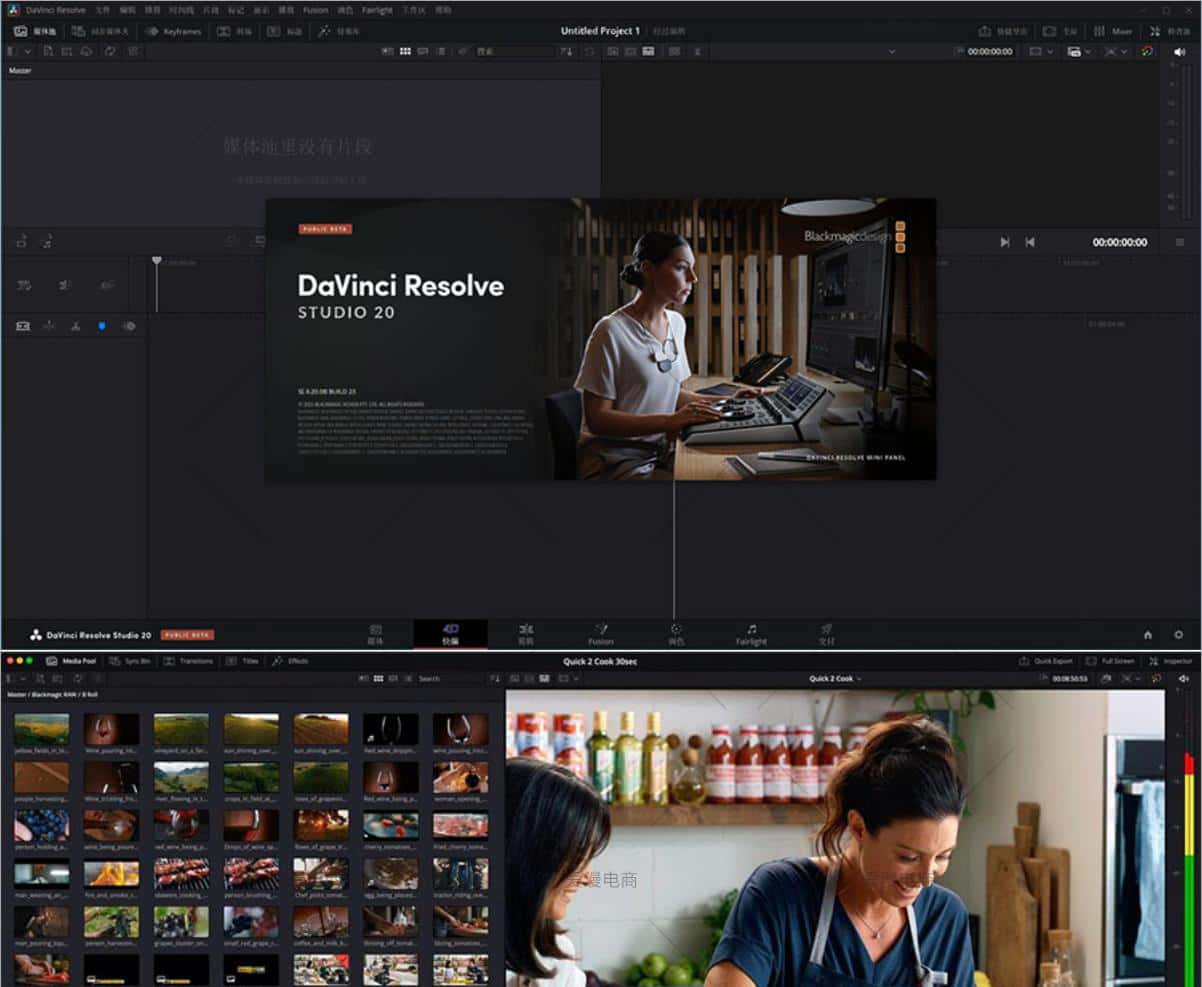The width and height of the screenshot is (1202, 987).
Task: Click Quick Export in the lower window
Action: tap(1046, 661)
